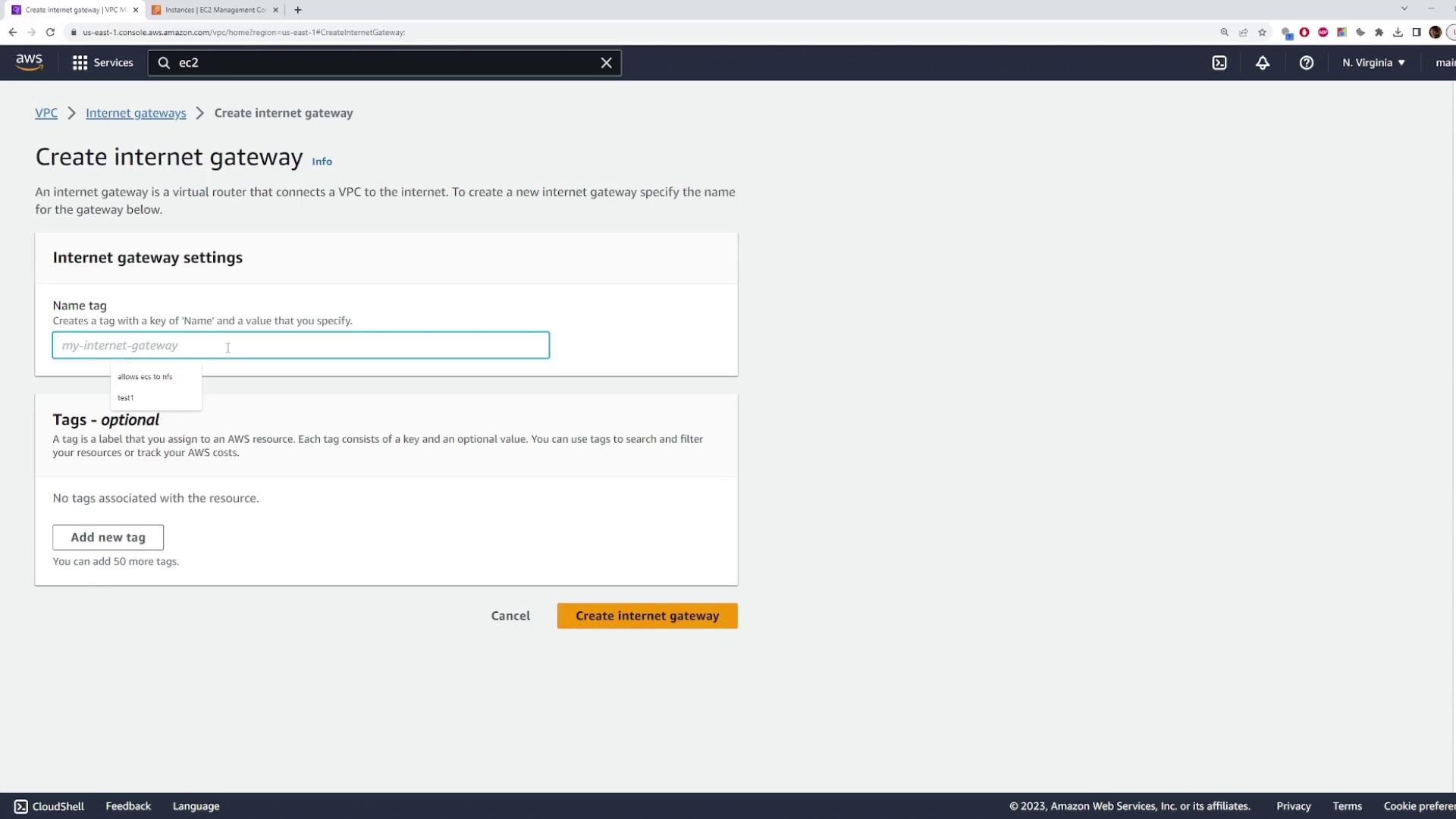Clear the ec2 search with X icon
This screenshot has width=1456, height=819.
pyautogui.click(x=606, y=63)
